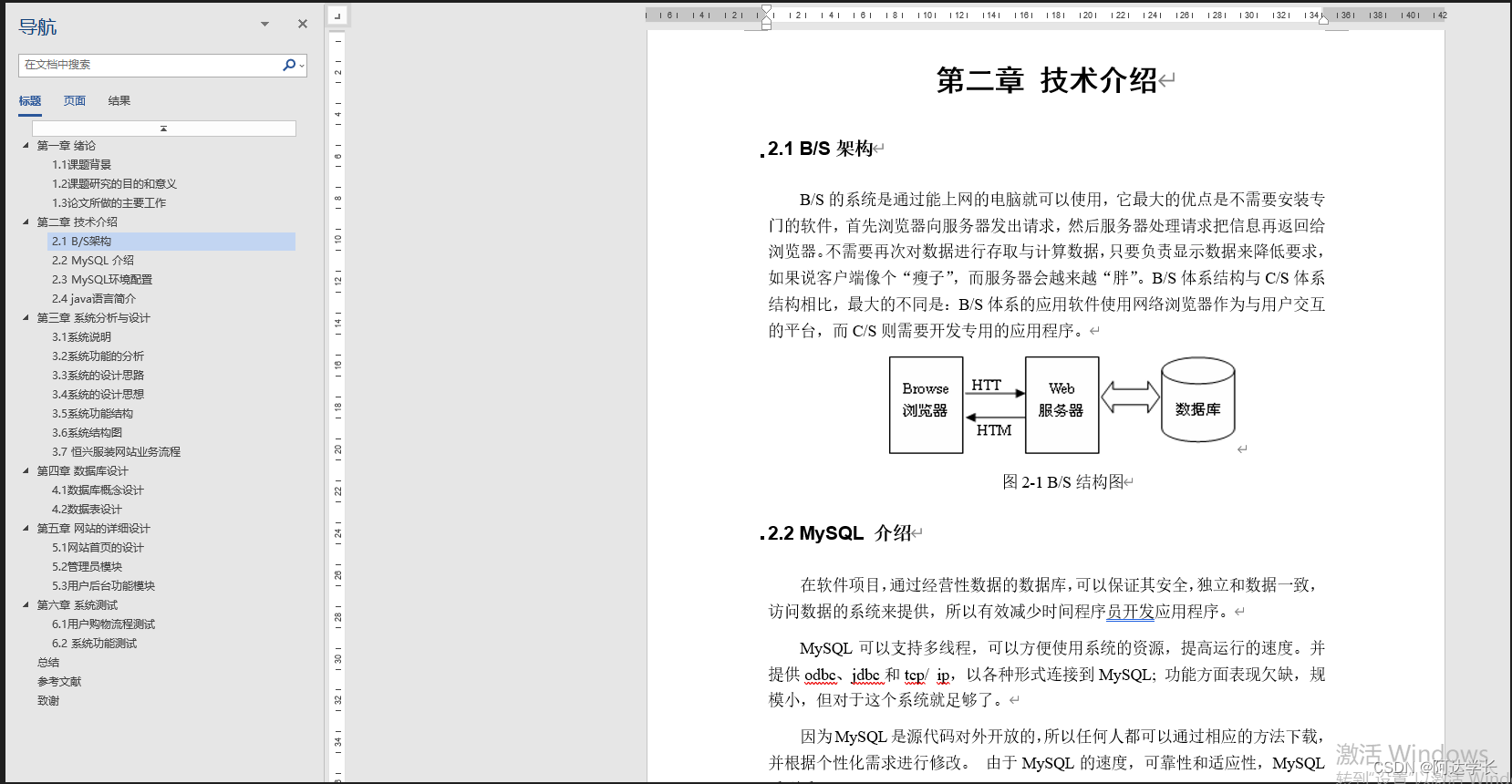Image resolution: width=1512 pixels, height=784 pixels.
Task: Go to heading 5.1网站首页的设计
Action: pos(98,548)
